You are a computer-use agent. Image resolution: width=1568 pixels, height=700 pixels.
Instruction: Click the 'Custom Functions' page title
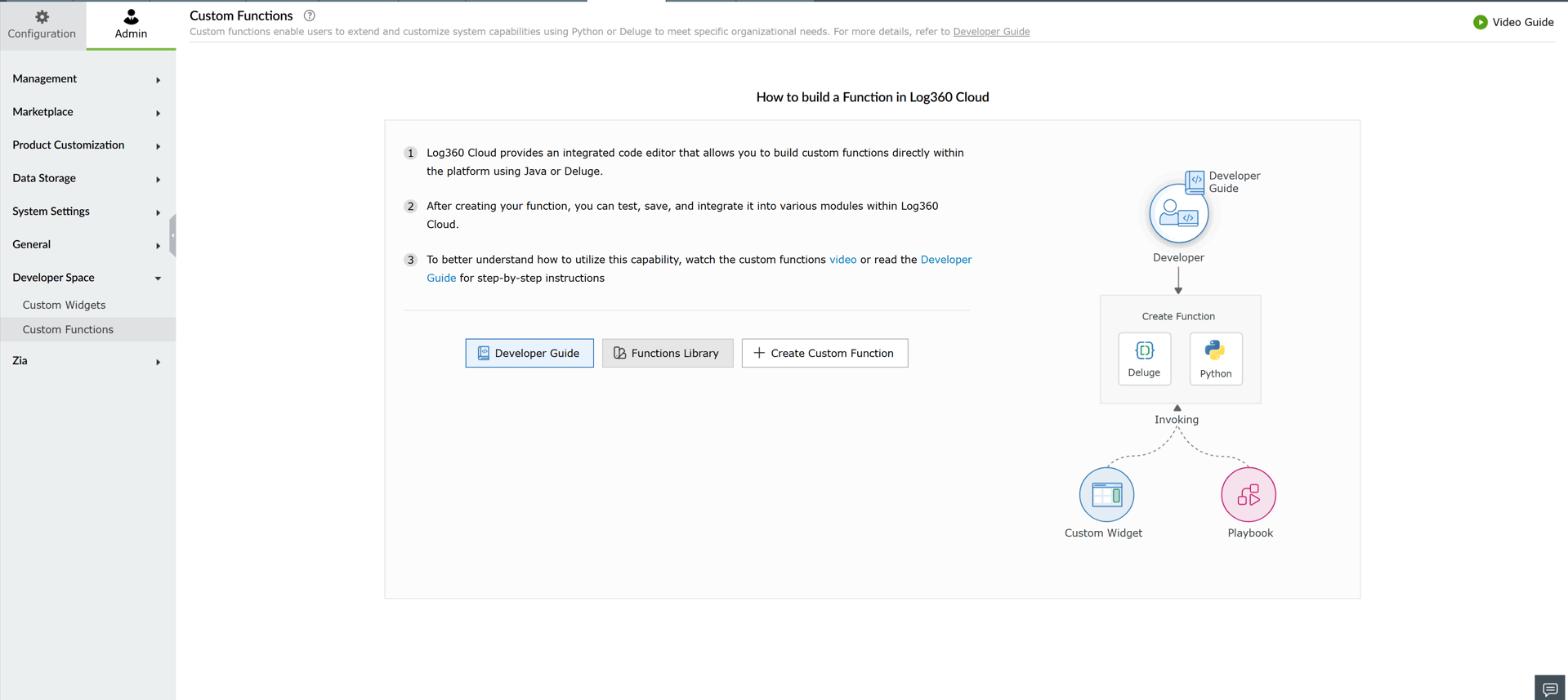[x=241, y=16]
